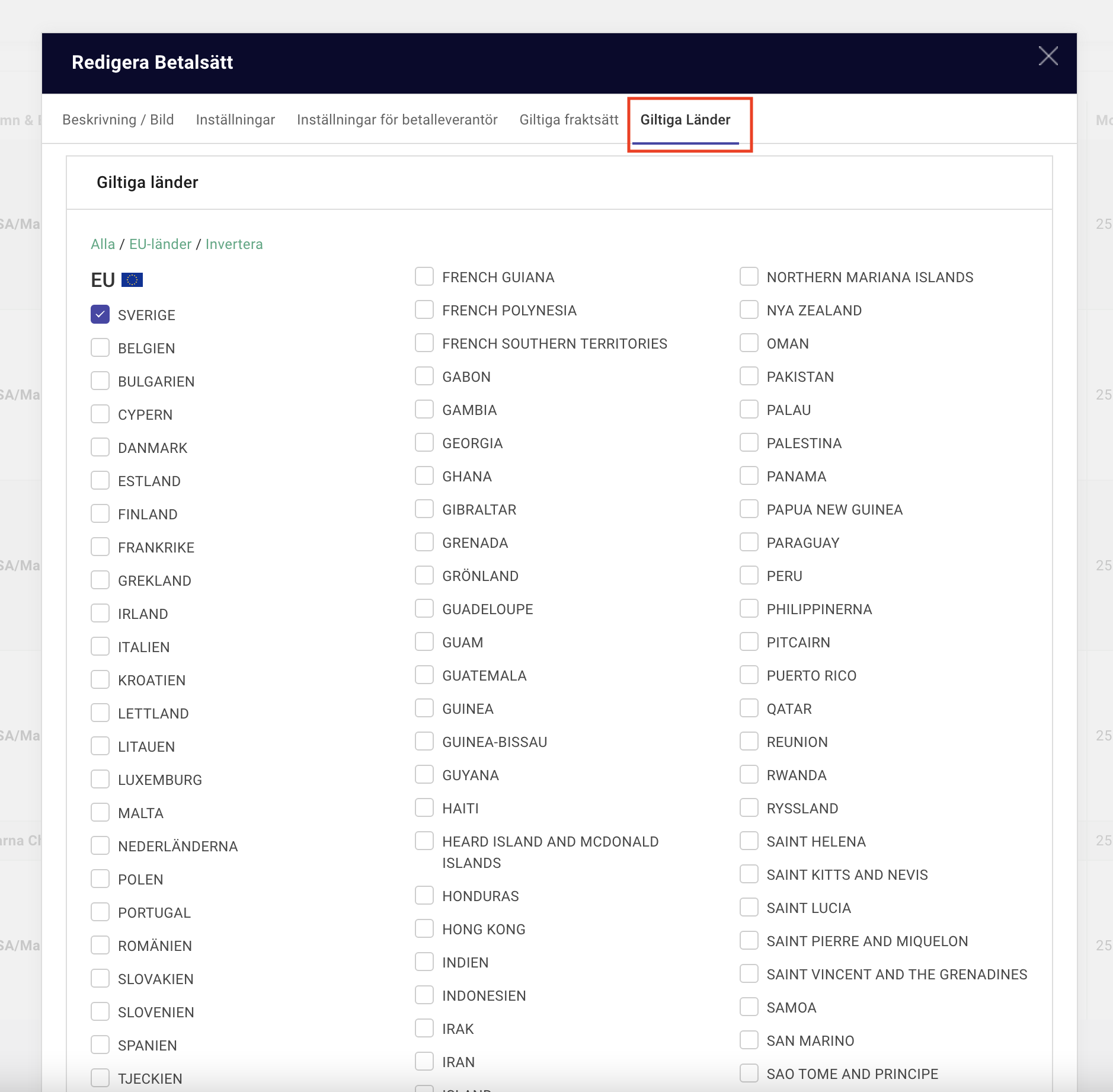Check the BELGIEN checkbox
The width and height of the screenshot is (1113, 1092).
click(x=100, y=348)
